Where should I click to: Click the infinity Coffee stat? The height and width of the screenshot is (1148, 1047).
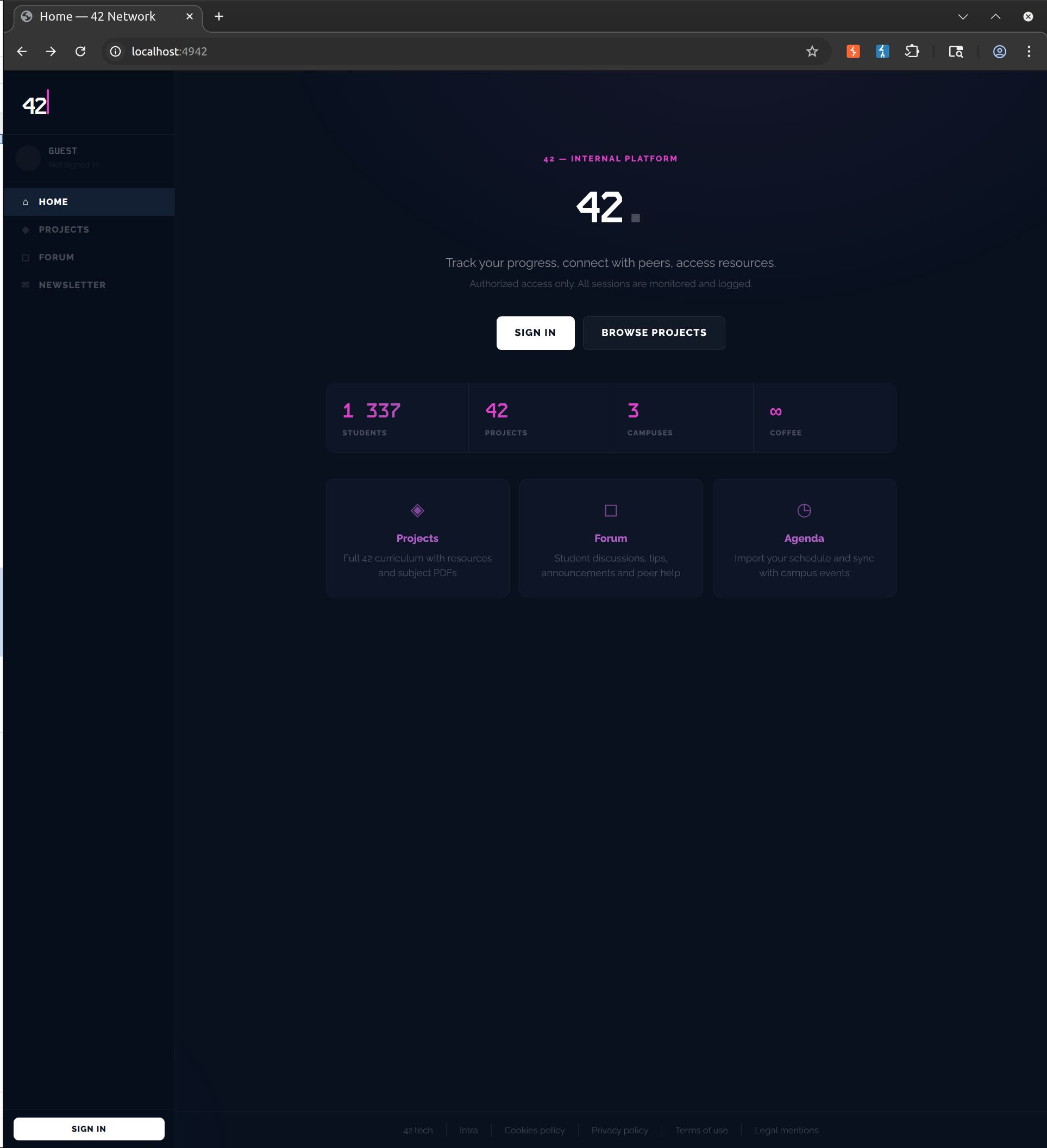click(x=824, y=418)
